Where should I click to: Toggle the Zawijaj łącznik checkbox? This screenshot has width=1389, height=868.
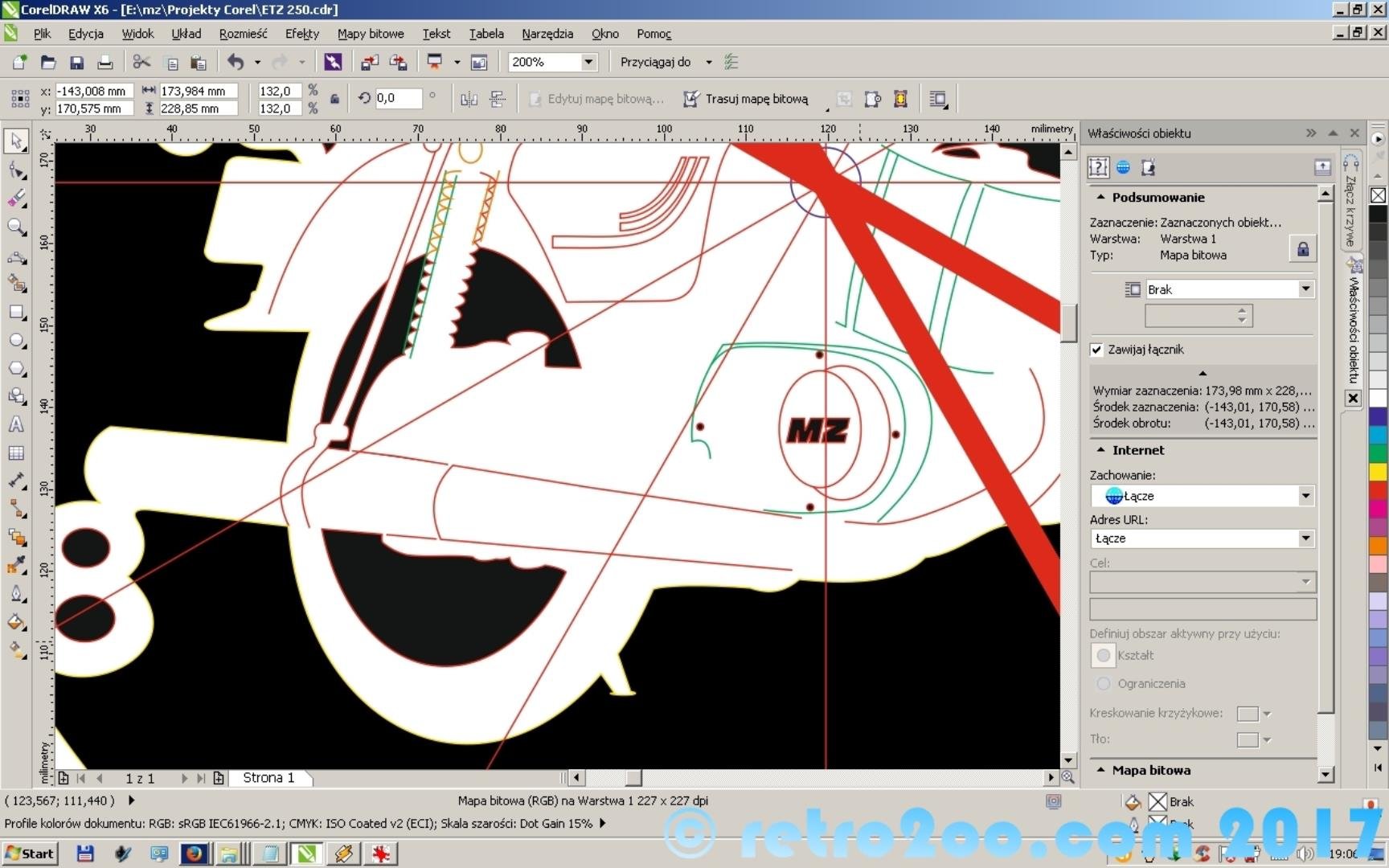[1096, 350]
